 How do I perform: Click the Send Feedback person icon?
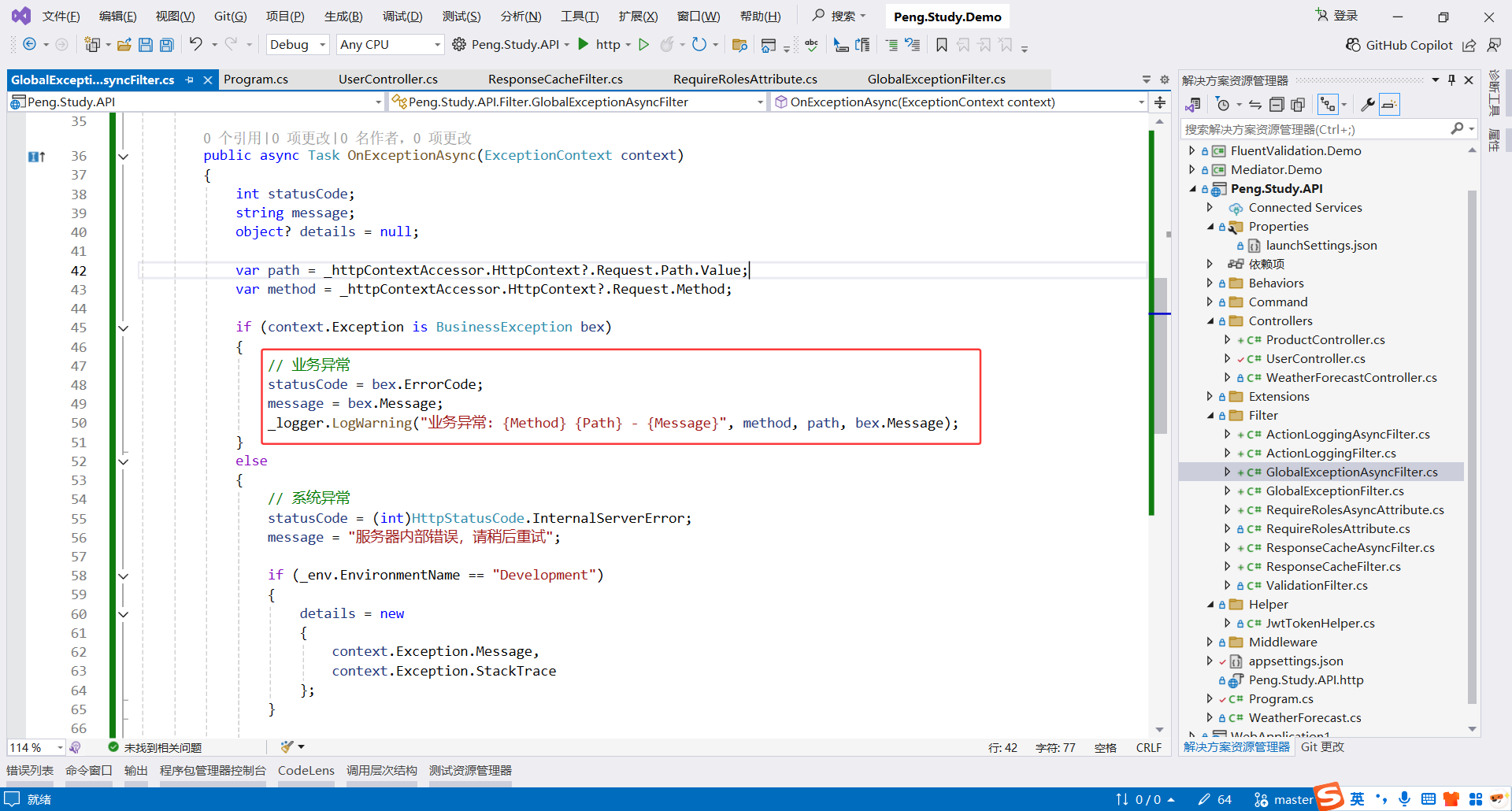click(1494, 45)
